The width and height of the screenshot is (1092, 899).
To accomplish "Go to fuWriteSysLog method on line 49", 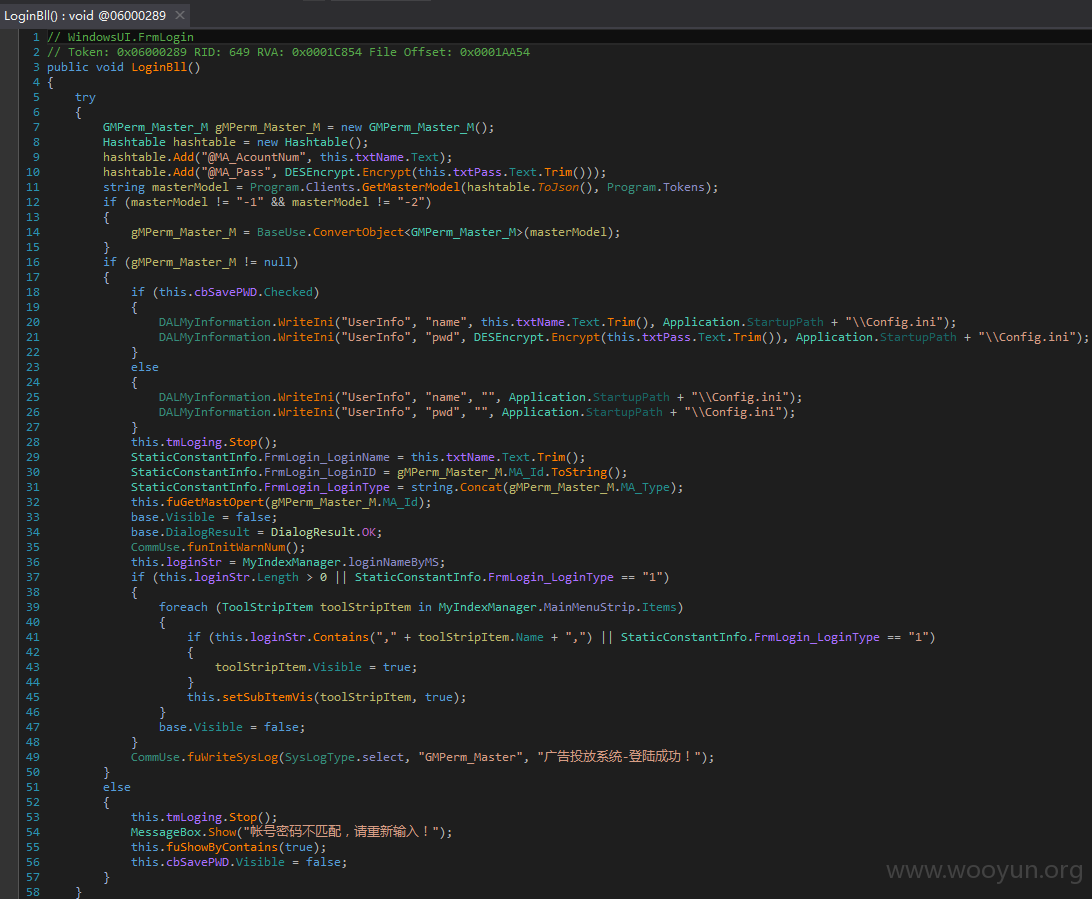I will coord(232,757).
